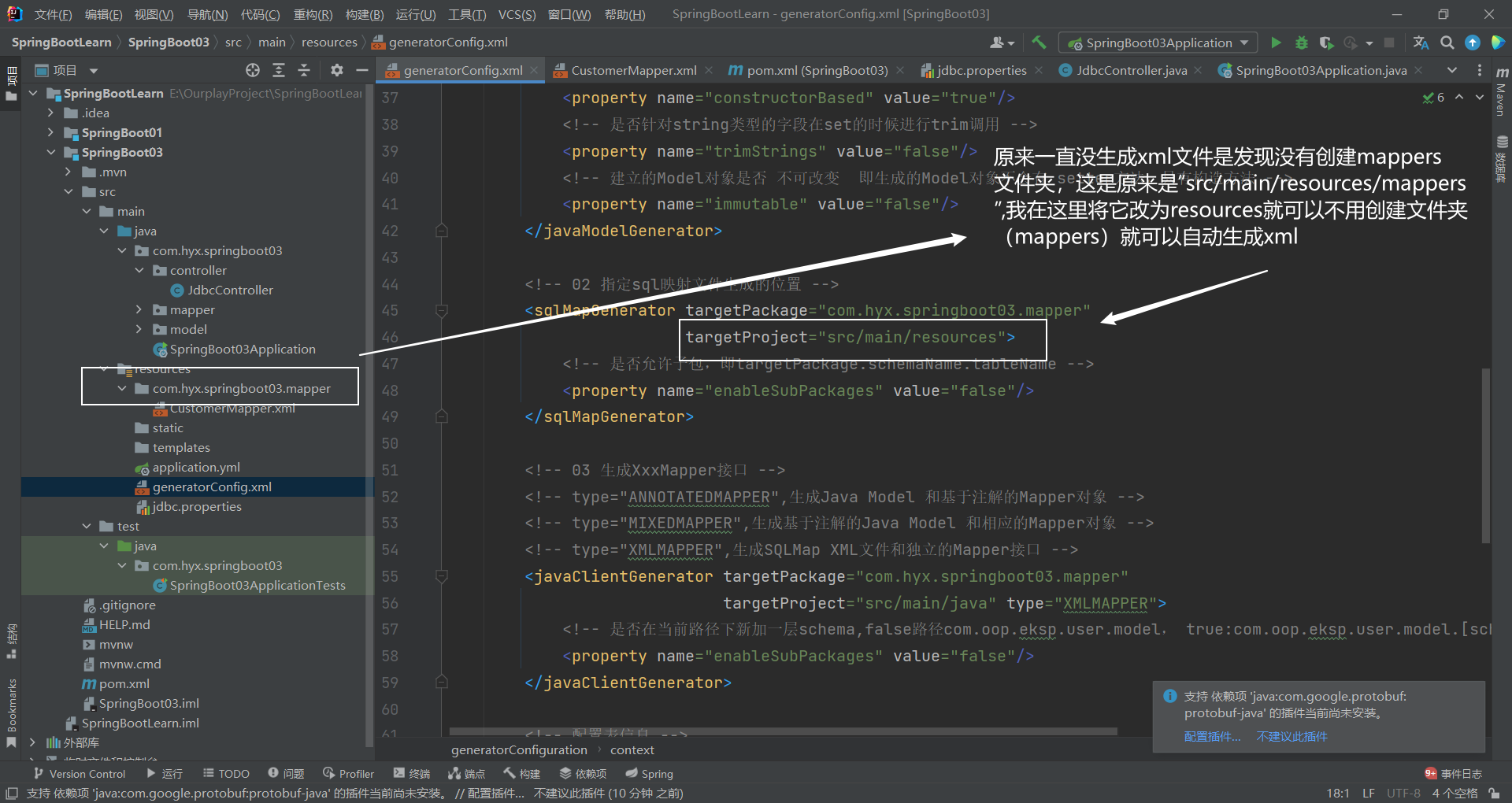Go to previous highlighted problem arrow
This screenshot has width=1512, height=803.
(1459, 97)
